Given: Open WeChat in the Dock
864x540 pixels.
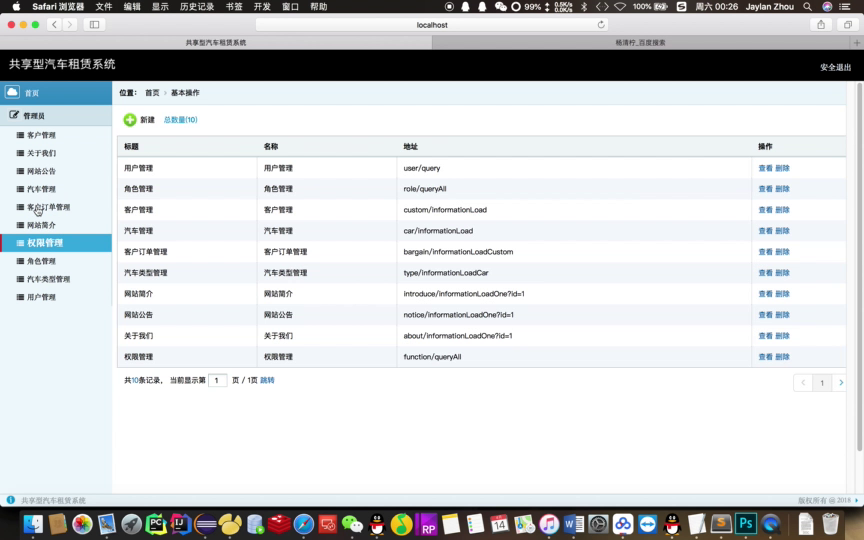Looking at the screenshot, I should coord(352,524).
